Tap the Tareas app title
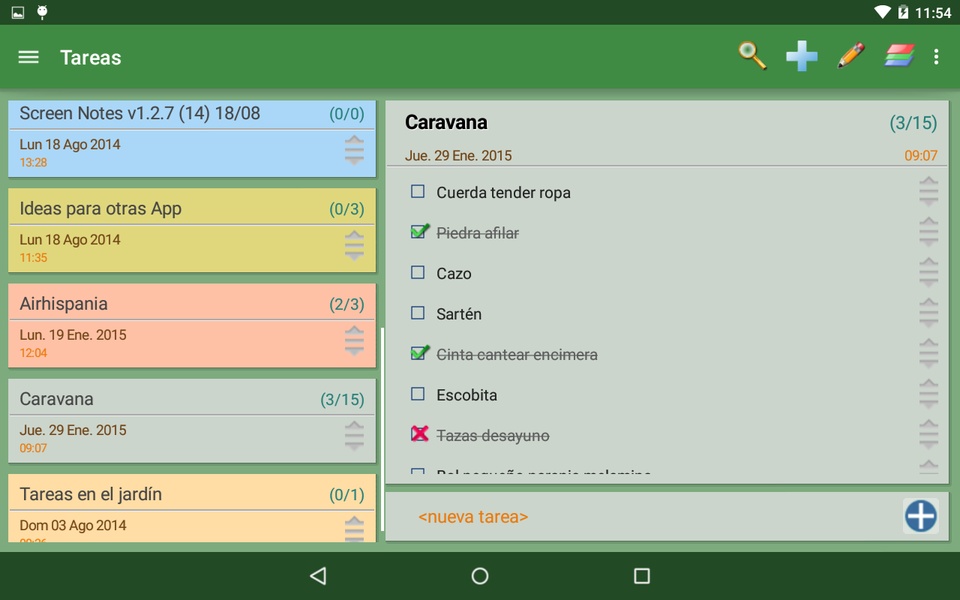 (x=91, y=57)
